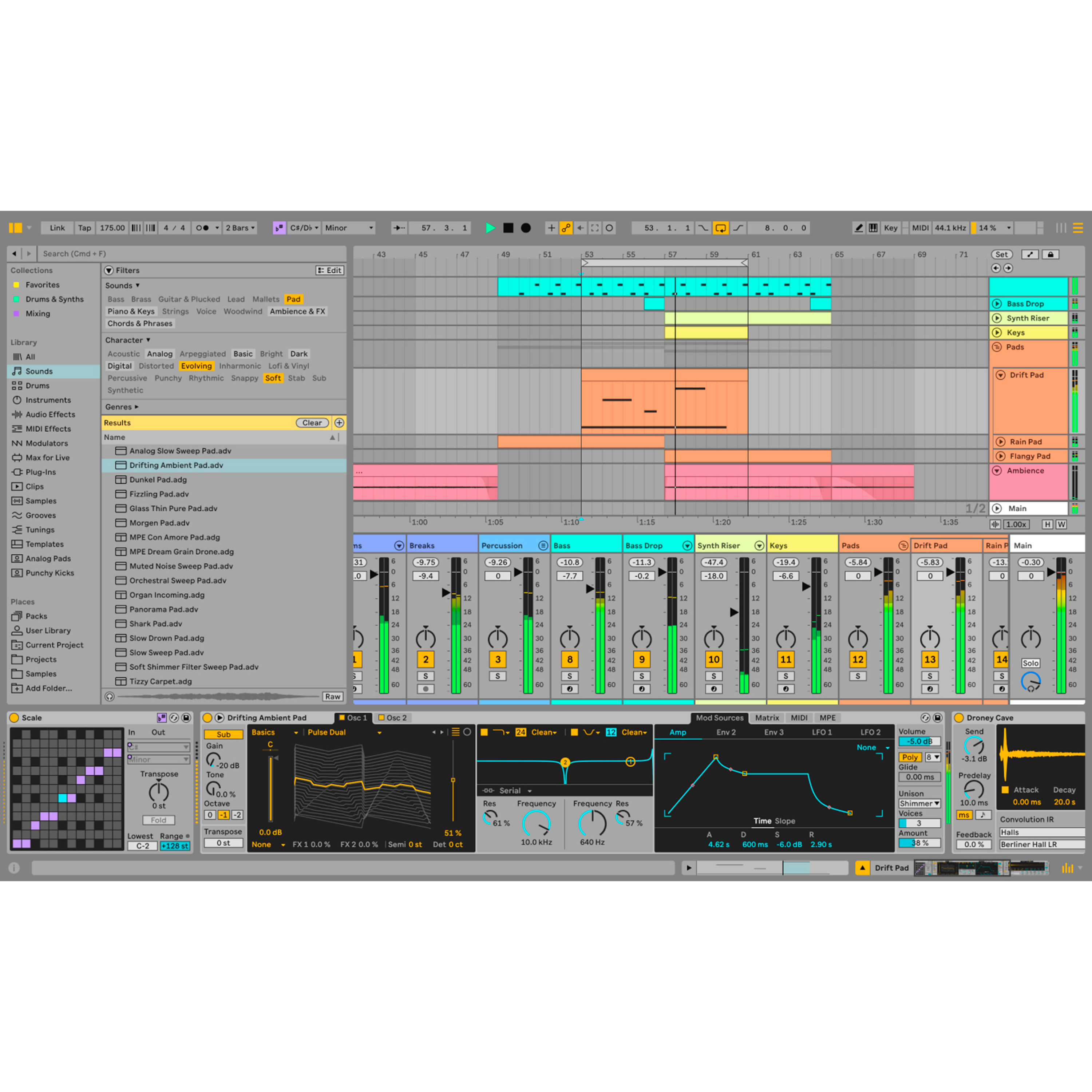Toggle the computer MIDI keyboard icon
The image size is (1092, 1092).
coord(873,228)
